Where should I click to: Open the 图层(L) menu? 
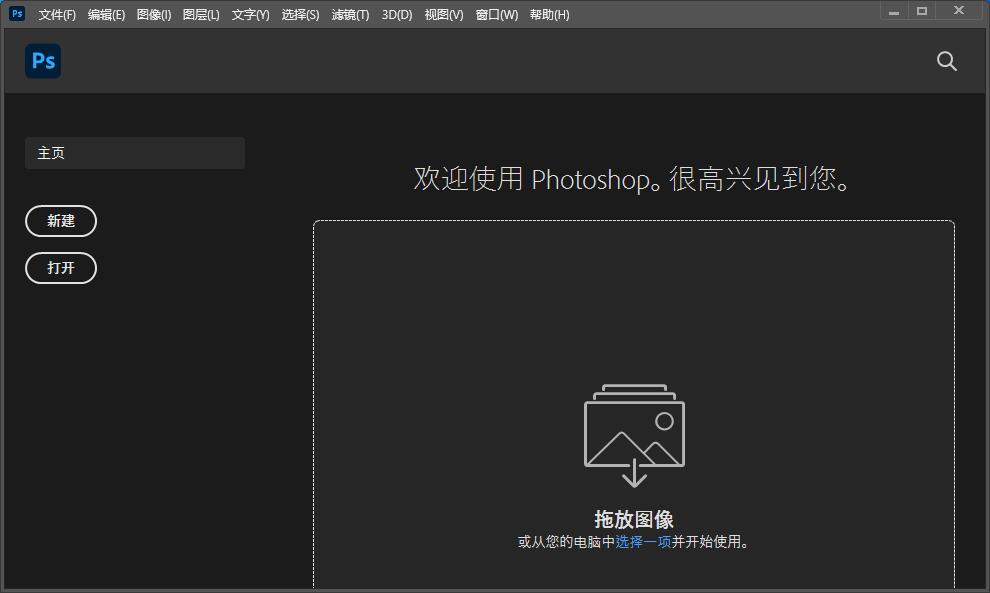201,15
